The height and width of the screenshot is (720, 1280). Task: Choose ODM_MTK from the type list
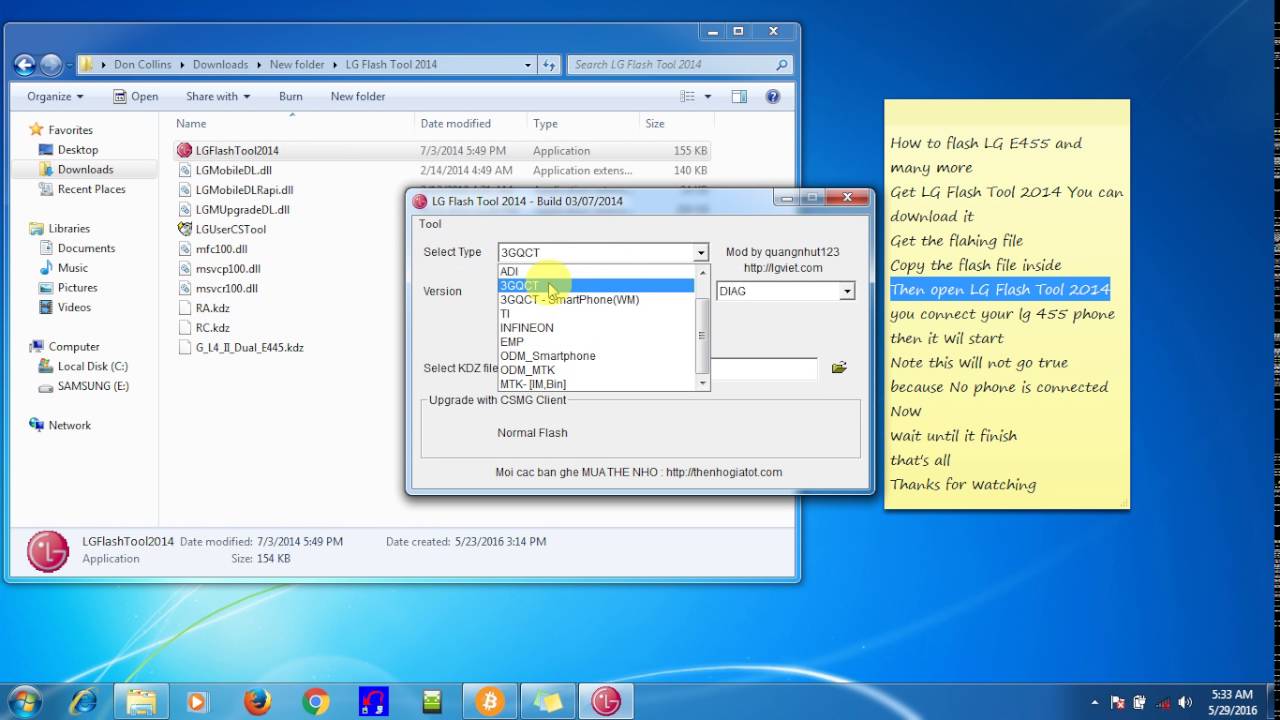tap(596, 370)
